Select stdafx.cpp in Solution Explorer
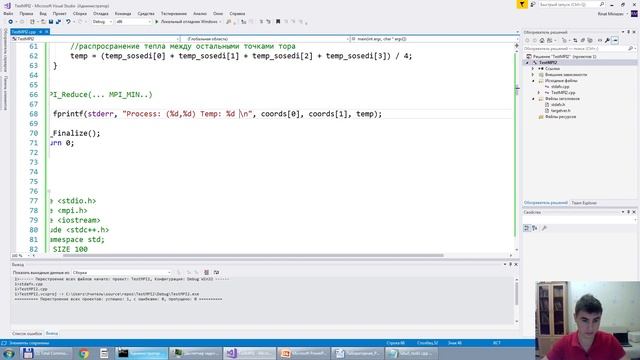The width and height of the screenshot is (640, 360). tap(560, 87)
